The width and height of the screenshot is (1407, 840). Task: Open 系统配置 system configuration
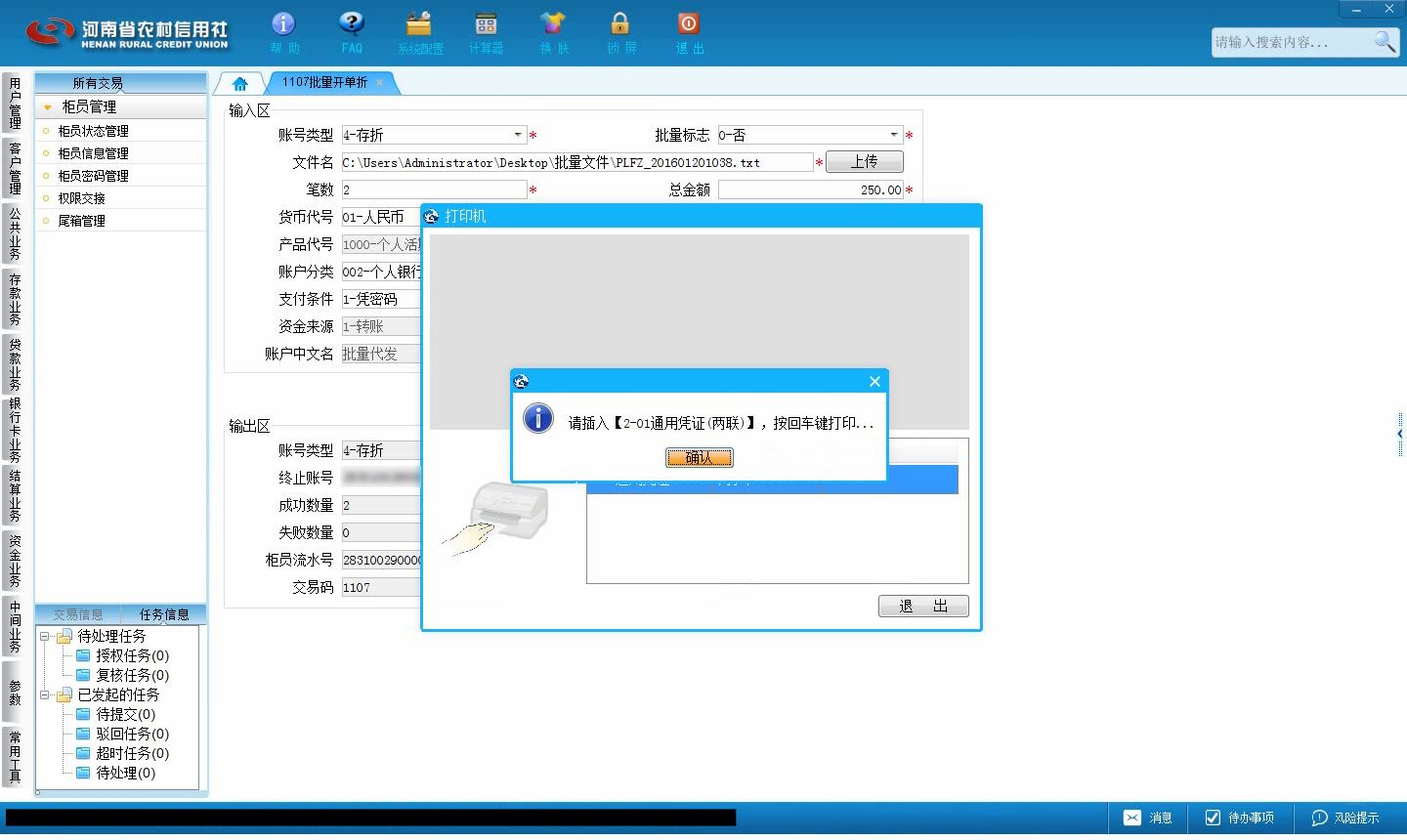pyautogui.click(x=419, y=32)
